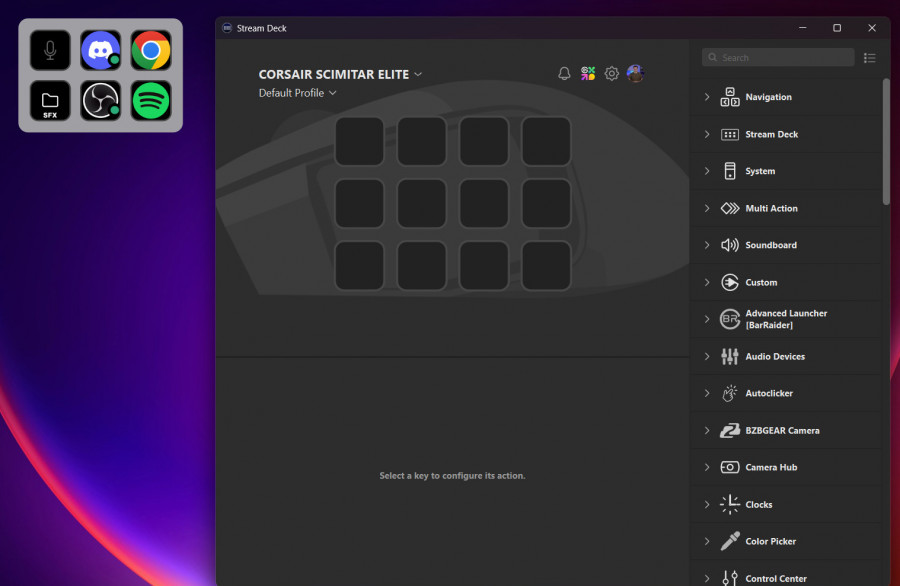Toggle the microphone mute key
Image resolution: width=900 pixels, height=586 pixels.
pos(50,50)
